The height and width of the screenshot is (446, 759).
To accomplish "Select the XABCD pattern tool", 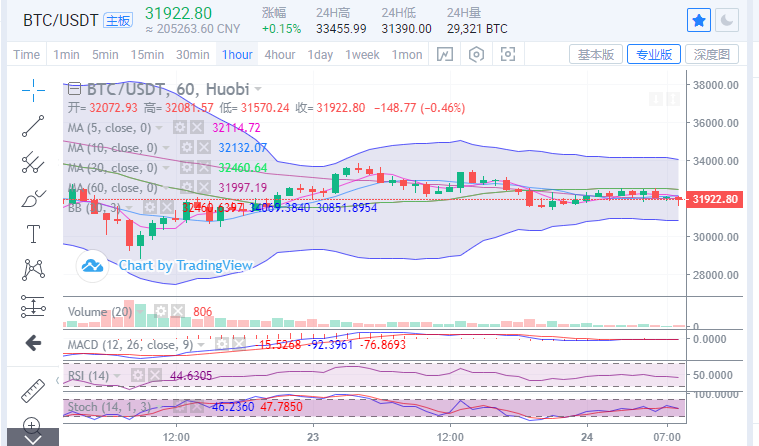I will coord(33,270).
